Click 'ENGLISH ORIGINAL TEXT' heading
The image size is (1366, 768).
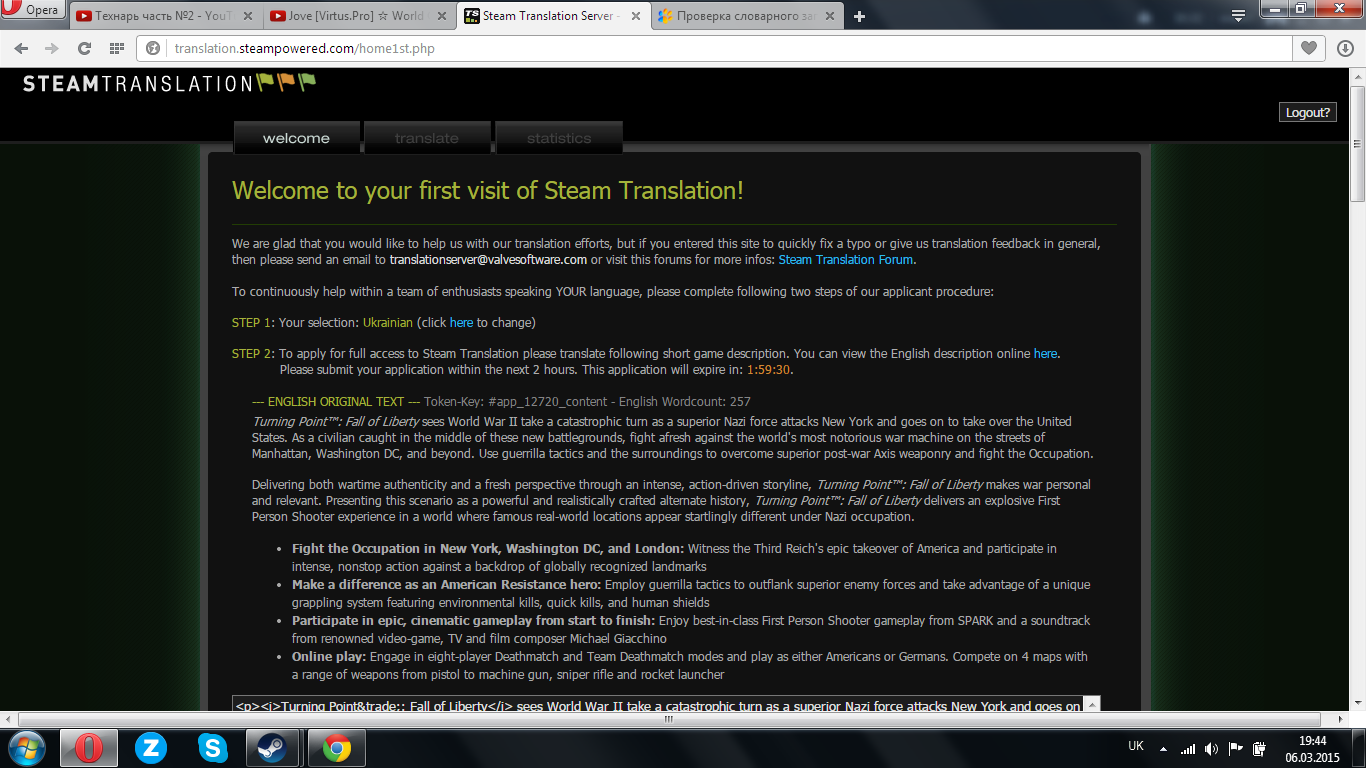pyautogui.click(x=336, y=402)
